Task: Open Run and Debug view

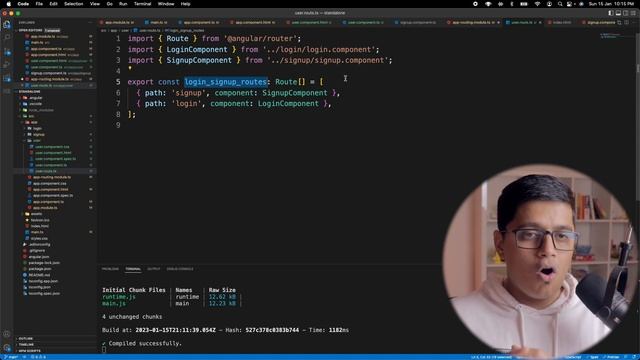Action: click(7, 64)
